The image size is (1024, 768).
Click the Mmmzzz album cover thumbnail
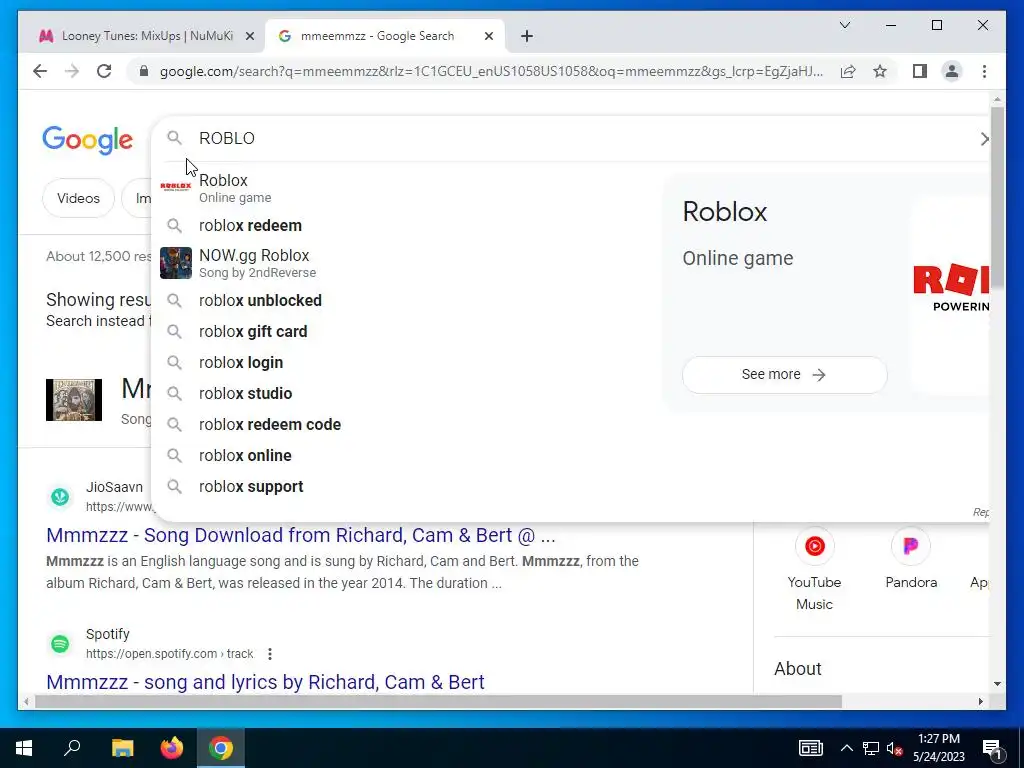click(x=74, y=400)
